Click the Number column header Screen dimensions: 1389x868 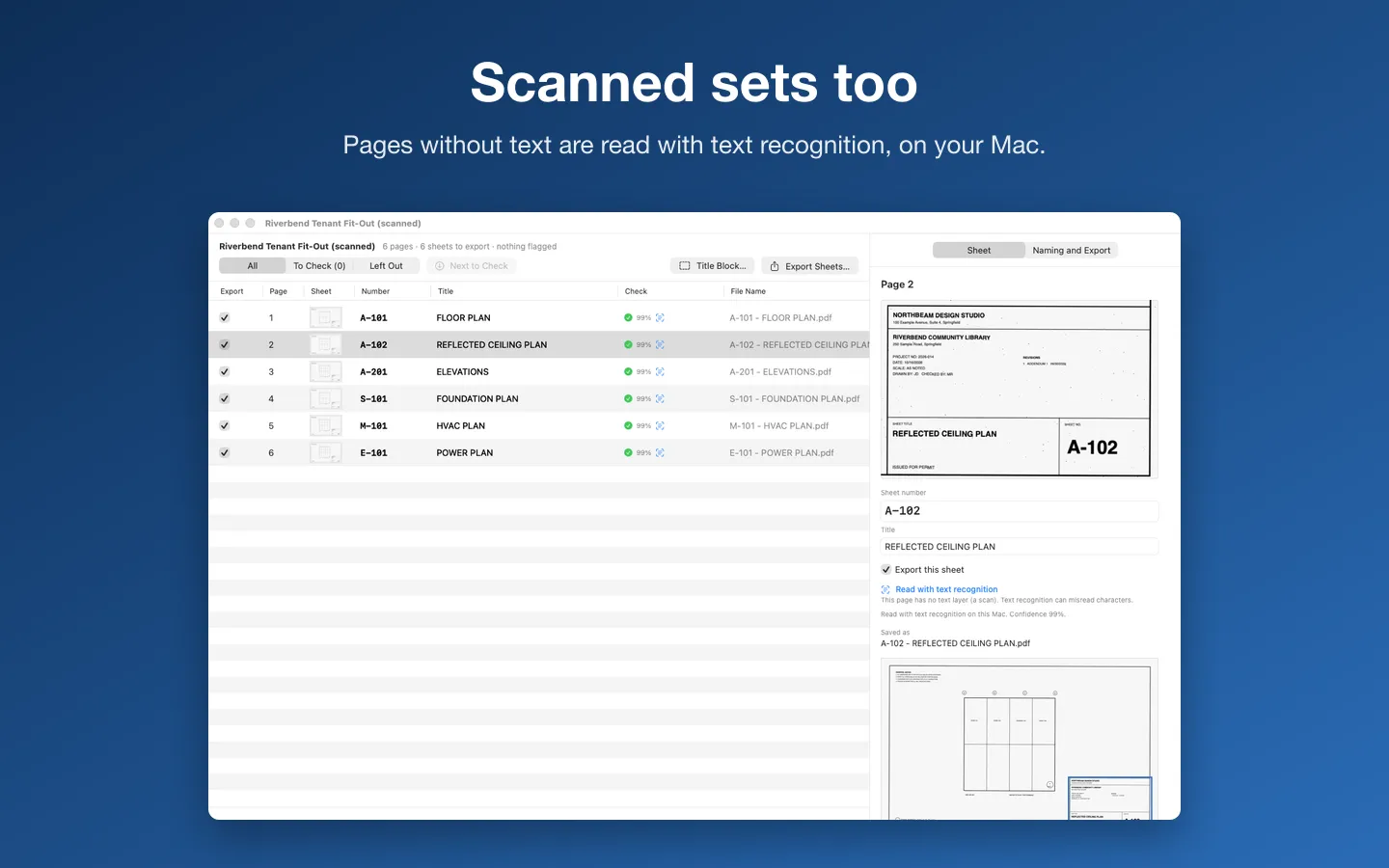point(376,291)
